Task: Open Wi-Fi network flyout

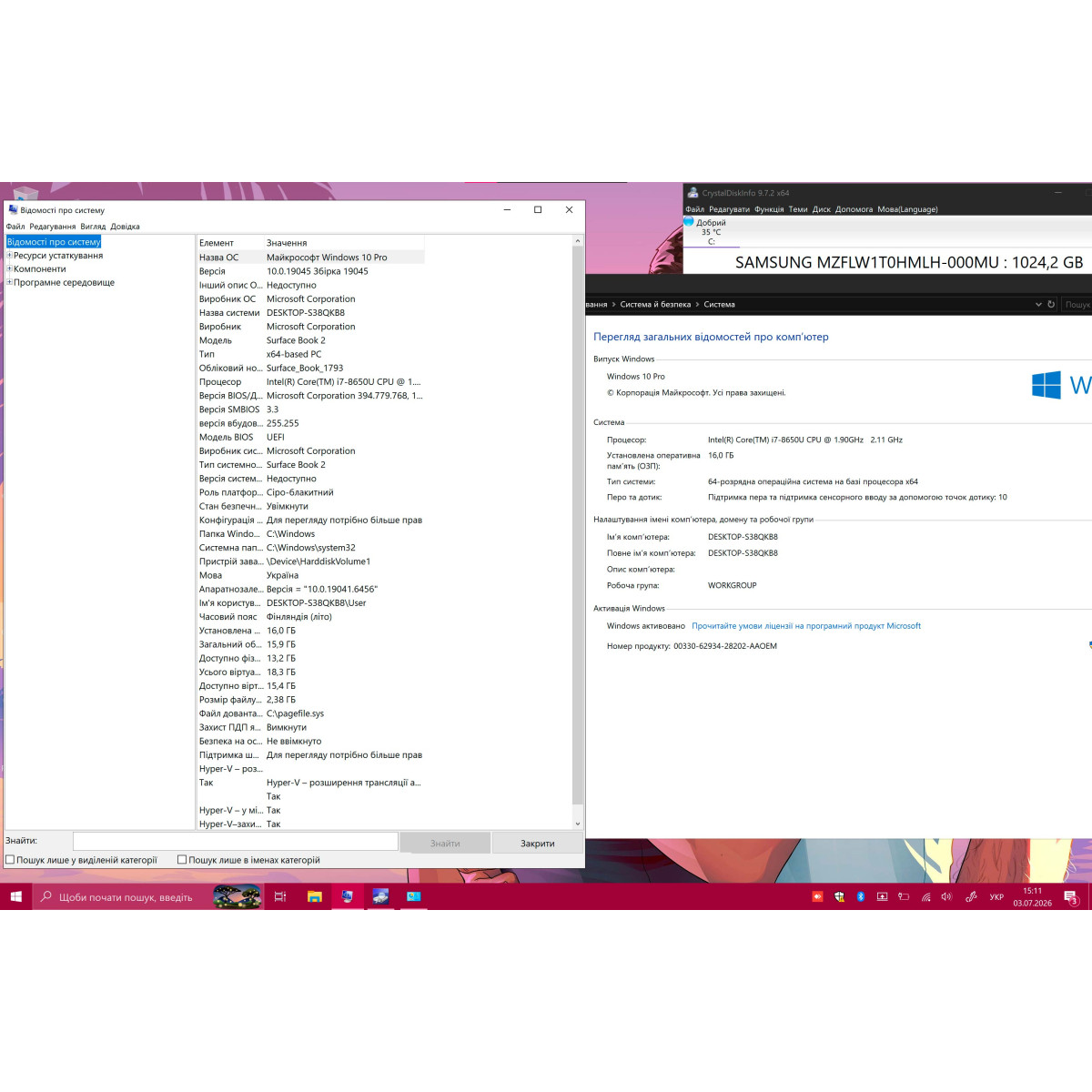Action: [x=925, y=897]
